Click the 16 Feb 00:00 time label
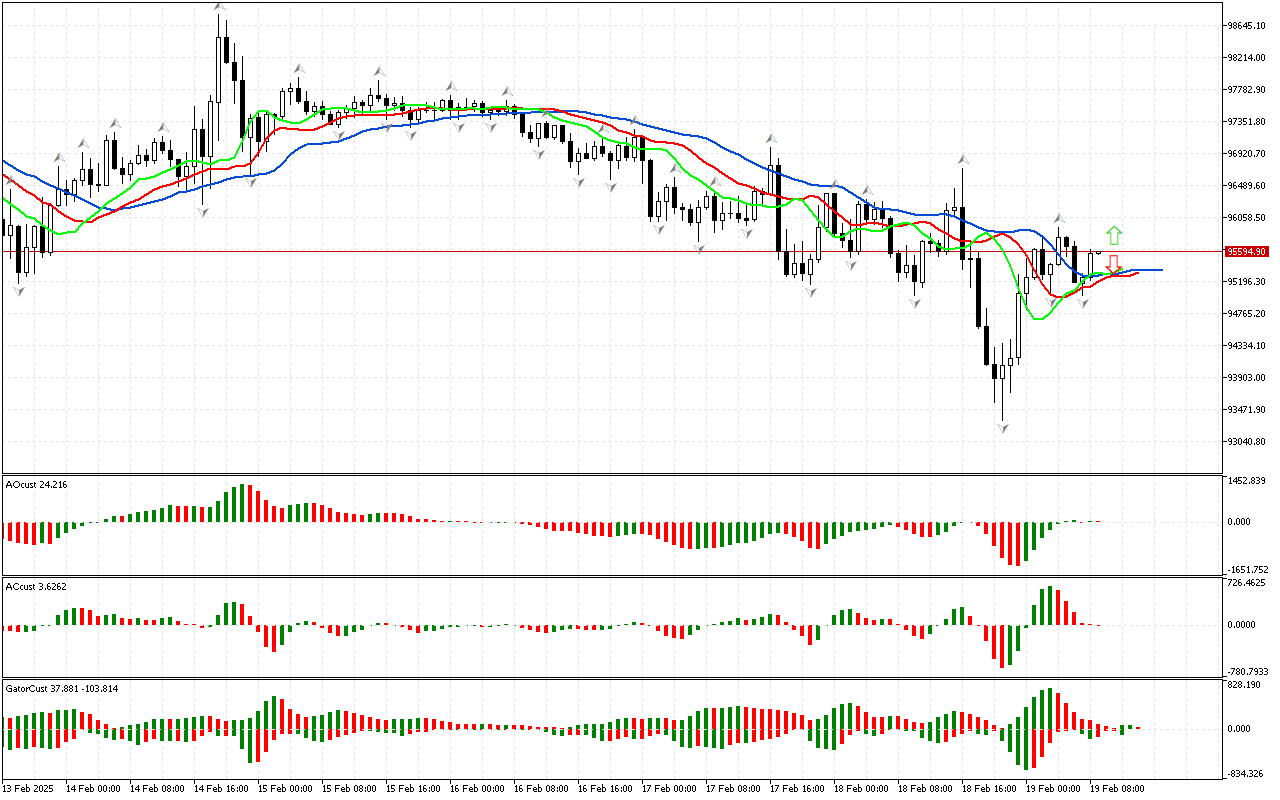The height and width of the screenshot is (800, 1280). pyautogui.click(x=477, y=789)
